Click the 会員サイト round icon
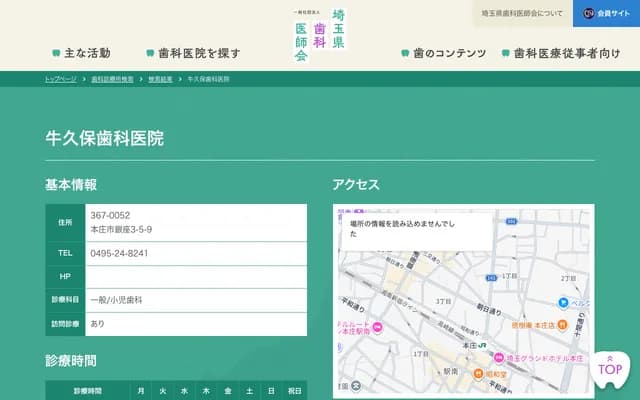640x400 pixels. pyautogui.click(x=588, y=13)
